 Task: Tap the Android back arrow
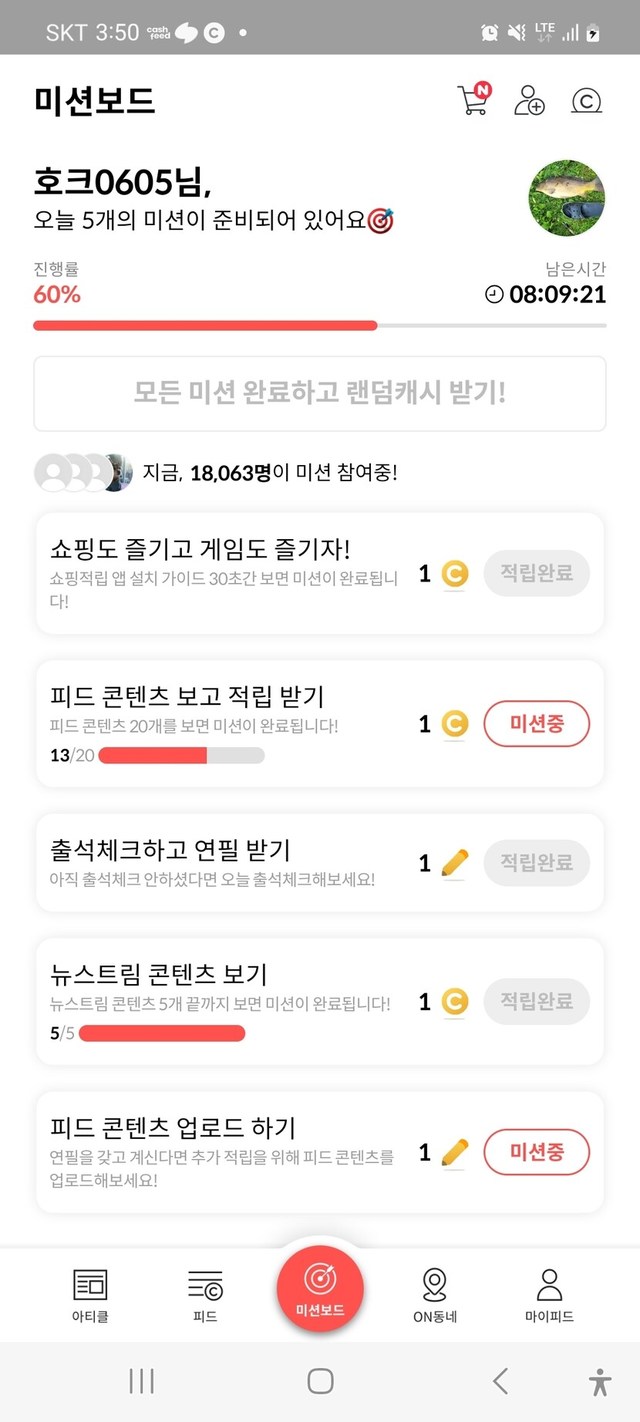pyautogui.click(x=501, y=1381)
